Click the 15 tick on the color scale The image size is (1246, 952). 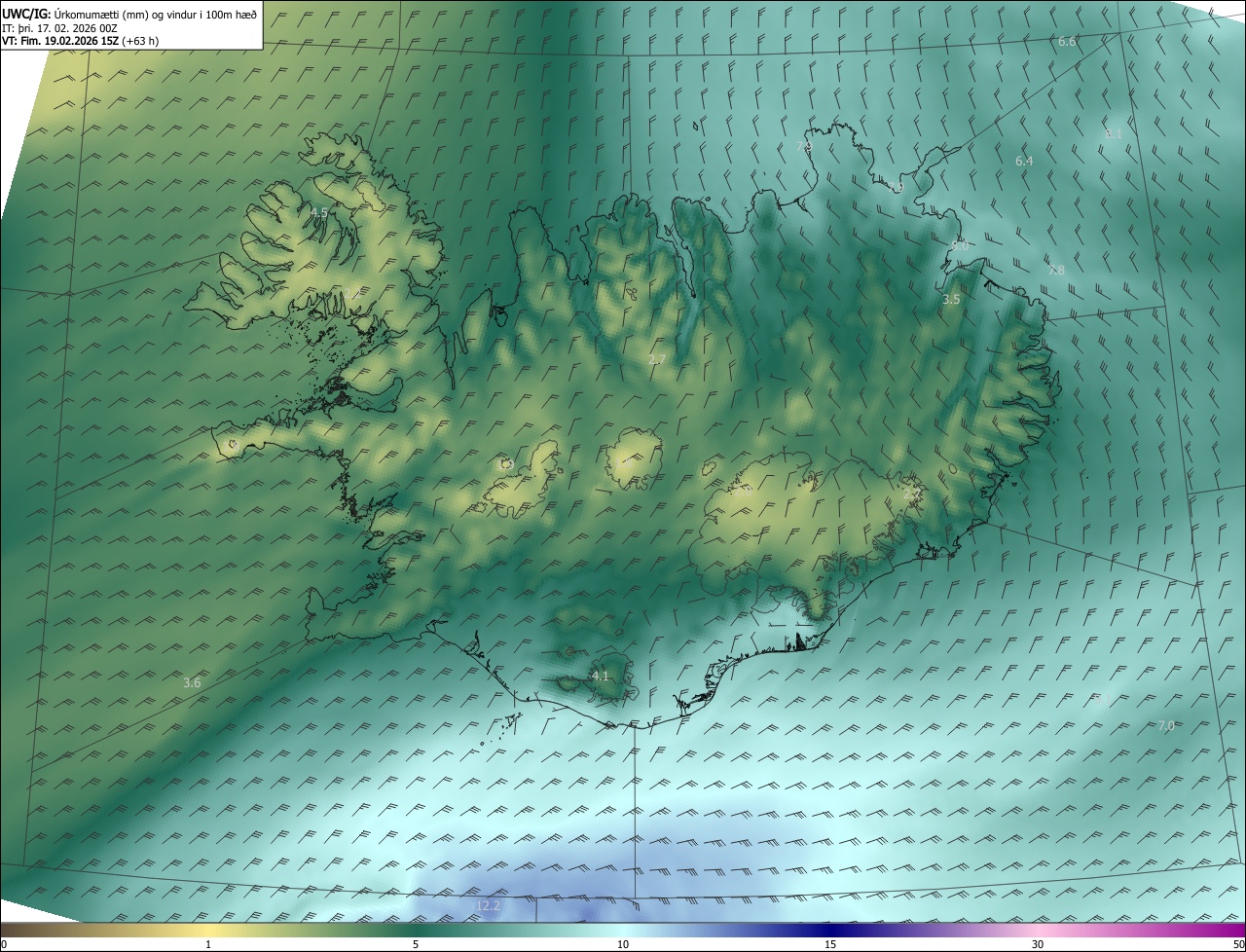tap(830, 944)
